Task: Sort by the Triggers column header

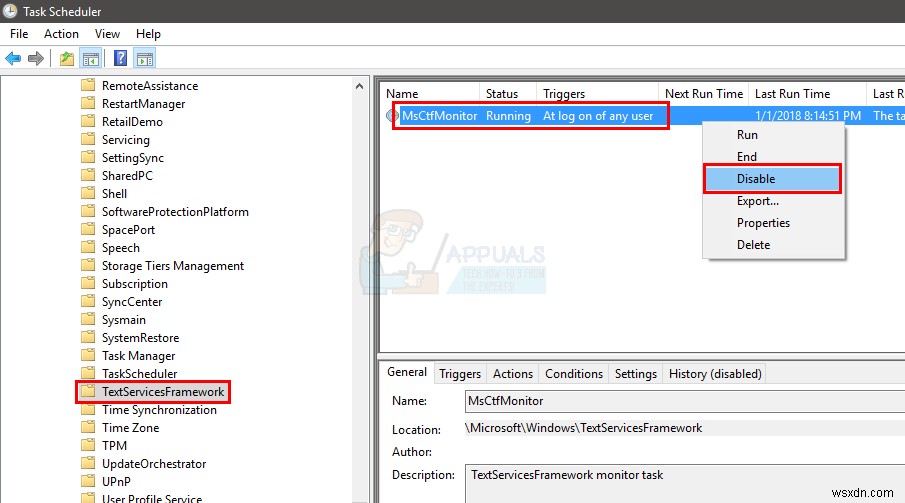Action: [x=597, y=94]
